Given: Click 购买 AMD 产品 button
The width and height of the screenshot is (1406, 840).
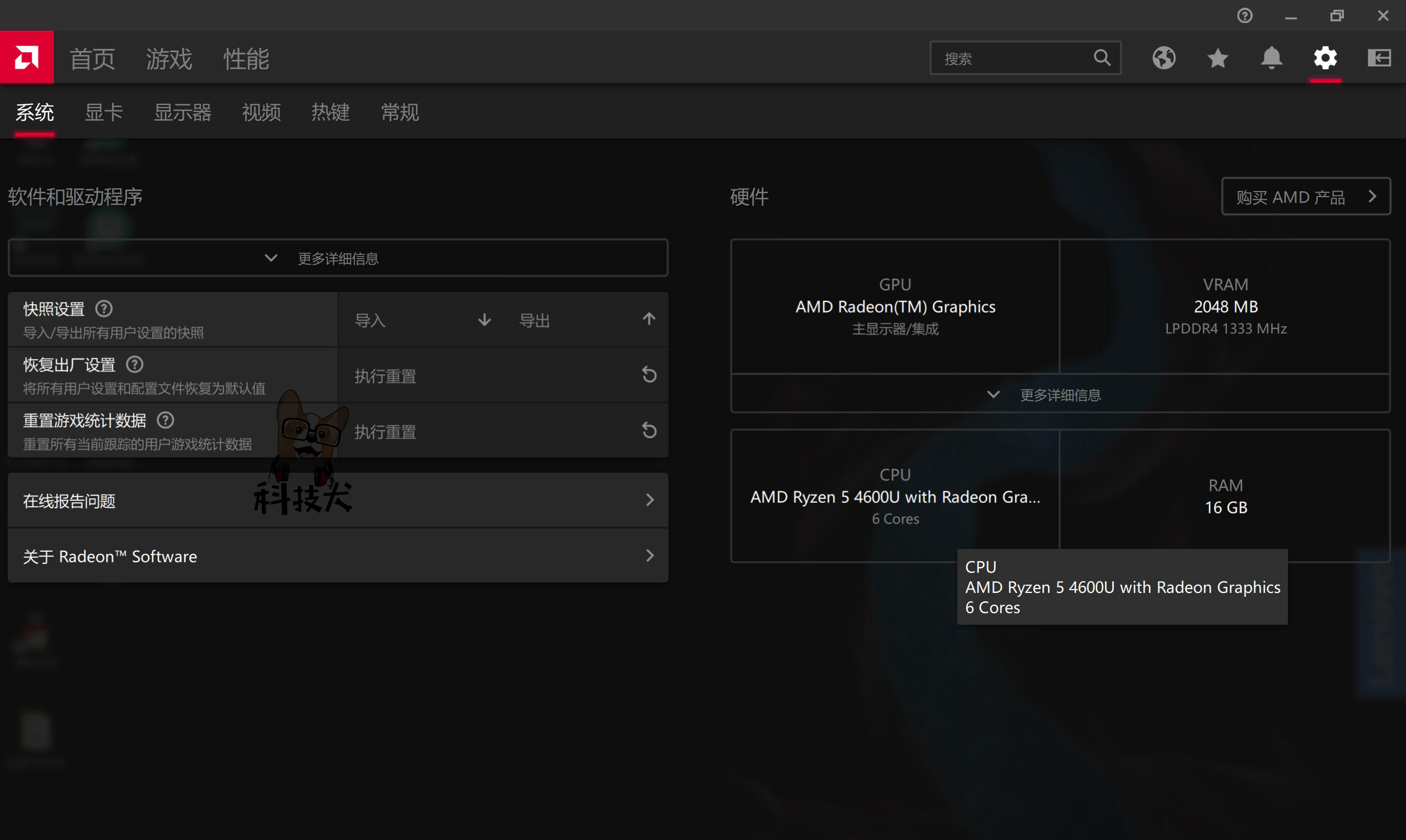Looking at the screenshot, I should [1305, 197].
